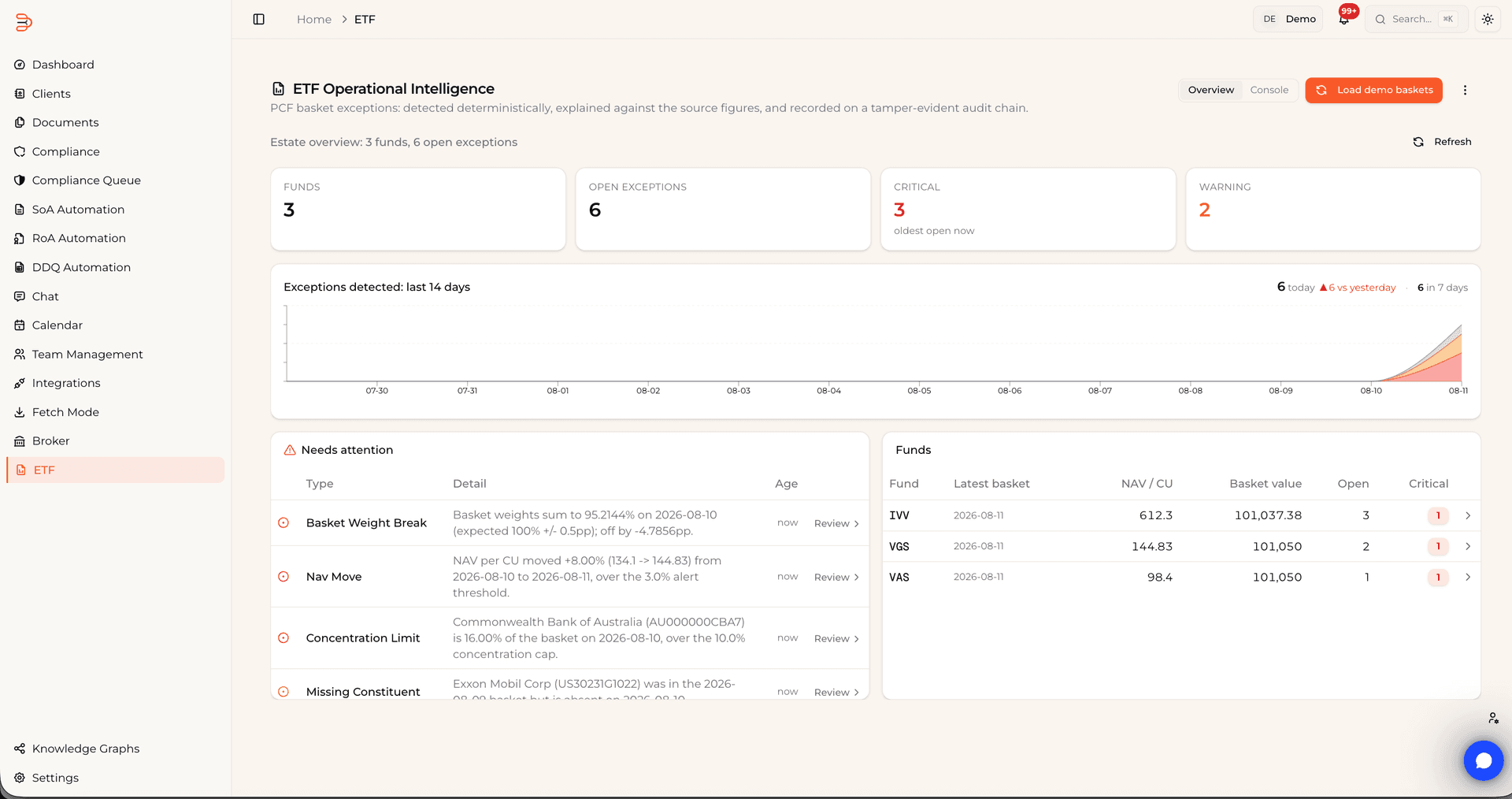The width and height of the screenshot is (1512, 799).
Task: Click Load demo baskets button
Action: [x=1373, y=90]
